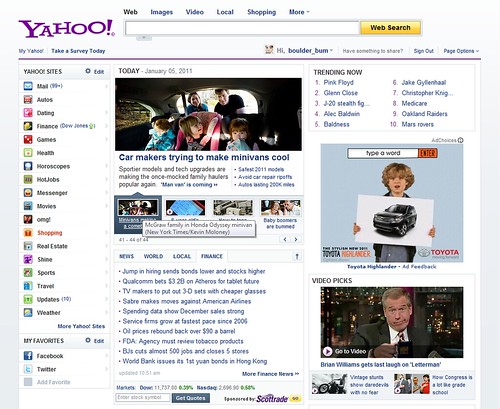Click the Add Favorite entry
500x409 pixels.
[x=53, y=382]
